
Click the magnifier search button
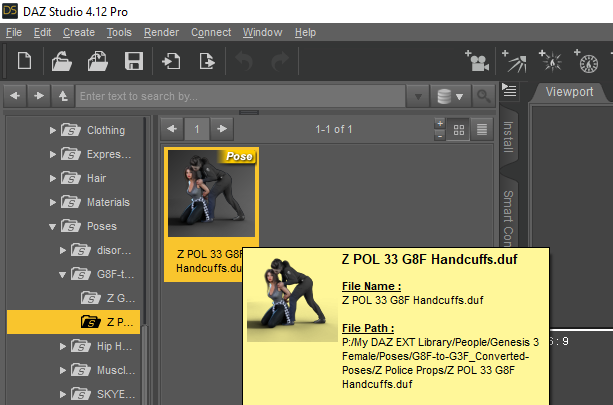484,96
